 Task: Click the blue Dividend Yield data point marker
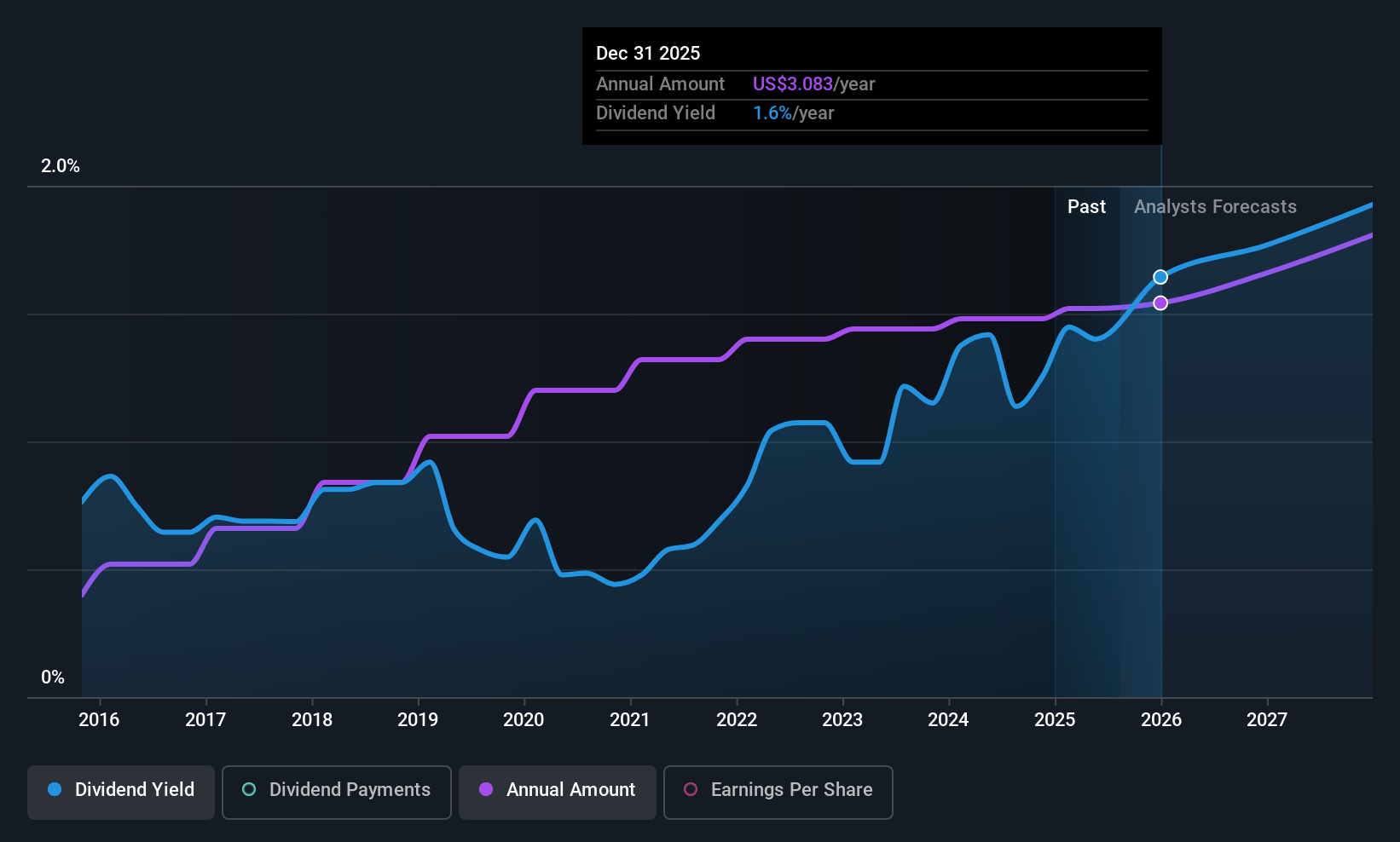point(1160,277)
